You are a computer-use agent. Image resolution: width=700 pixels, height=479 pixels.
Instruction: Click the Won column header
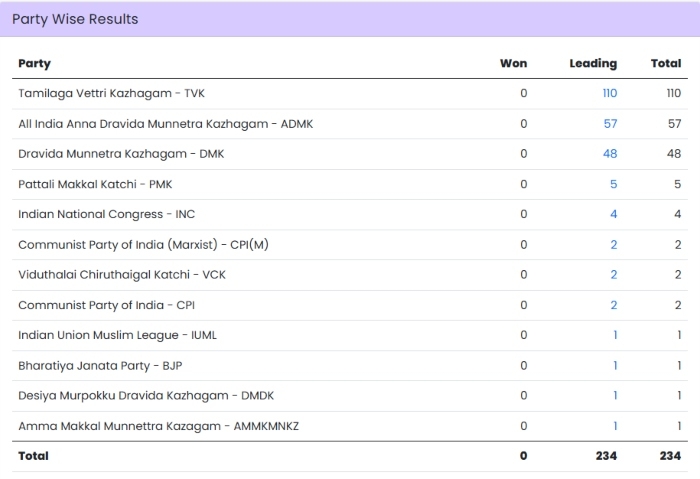(x=513, y=63)
